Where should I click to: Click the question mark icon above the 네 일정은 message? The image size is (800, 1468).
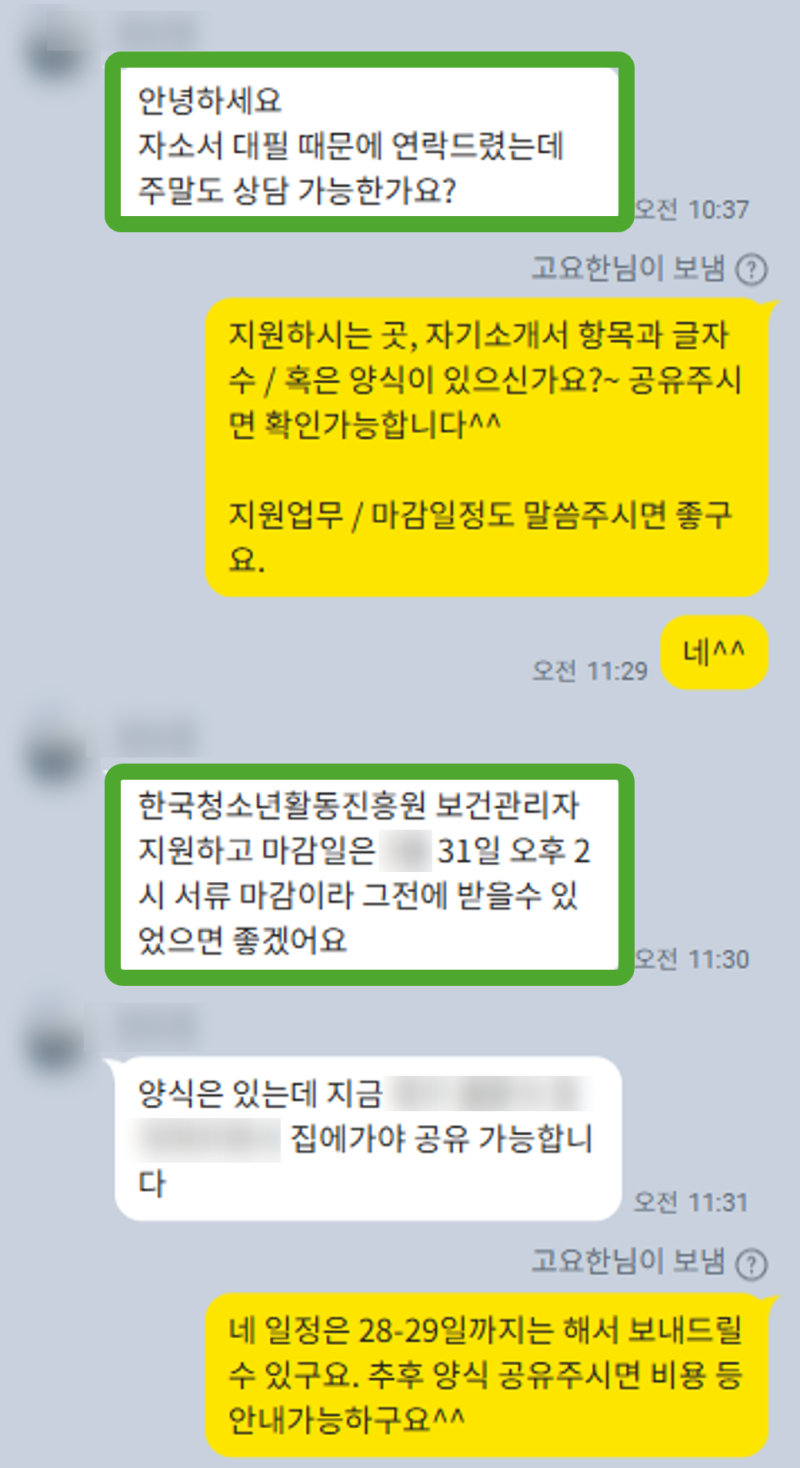(750, 1265)
